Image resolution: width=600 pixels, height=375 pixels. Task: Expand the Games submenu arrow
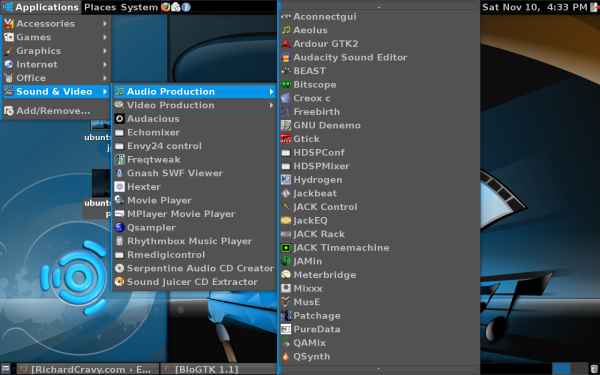(105, 37)
